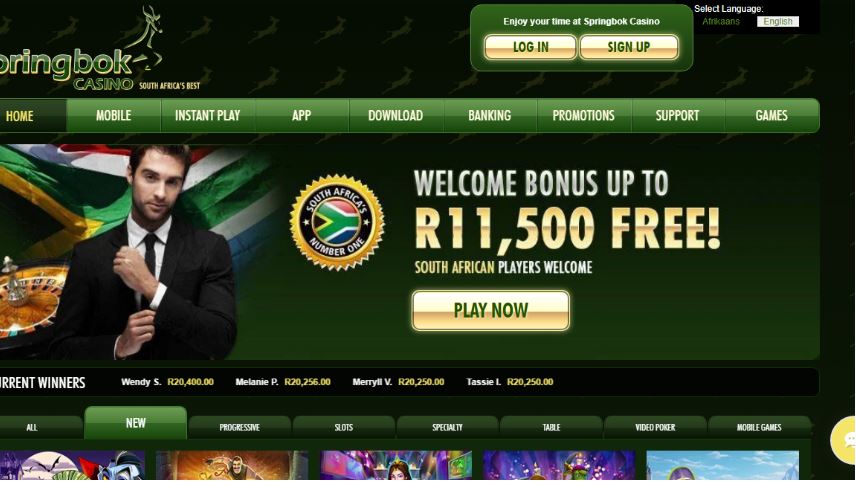
Task: Switch language to Afrikaans
Action: pos(721,21)
